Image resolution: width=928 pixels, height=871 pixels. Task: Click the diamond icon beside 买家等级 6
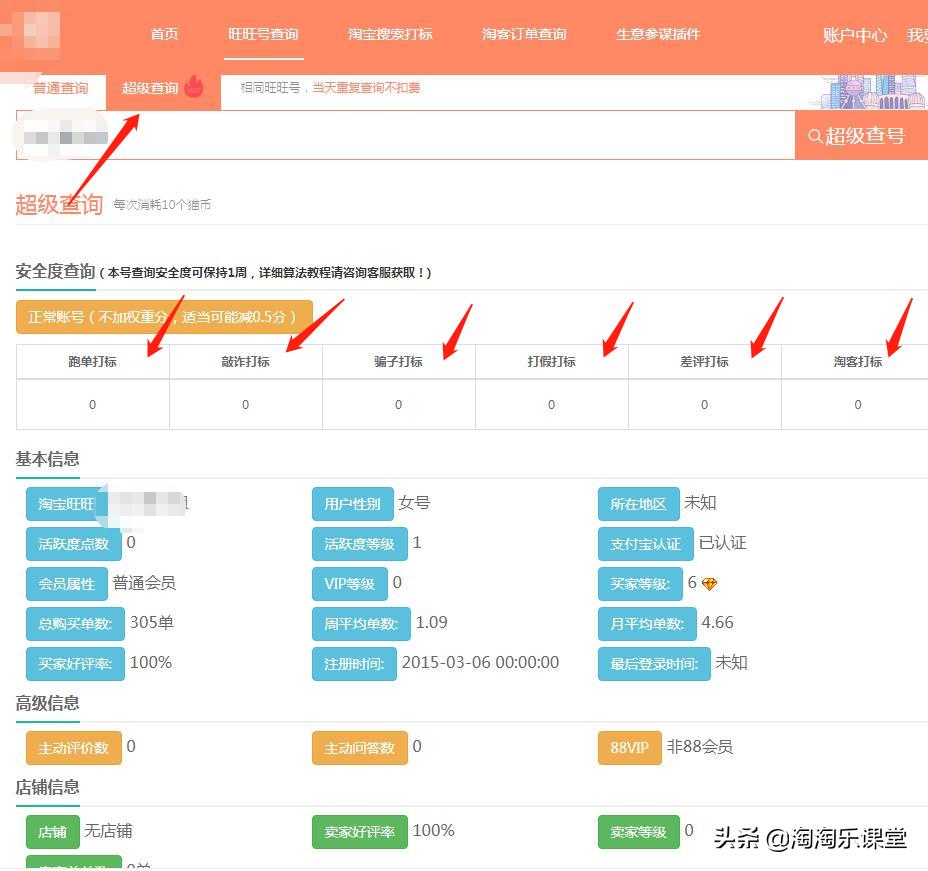click(x=708, y=582)
